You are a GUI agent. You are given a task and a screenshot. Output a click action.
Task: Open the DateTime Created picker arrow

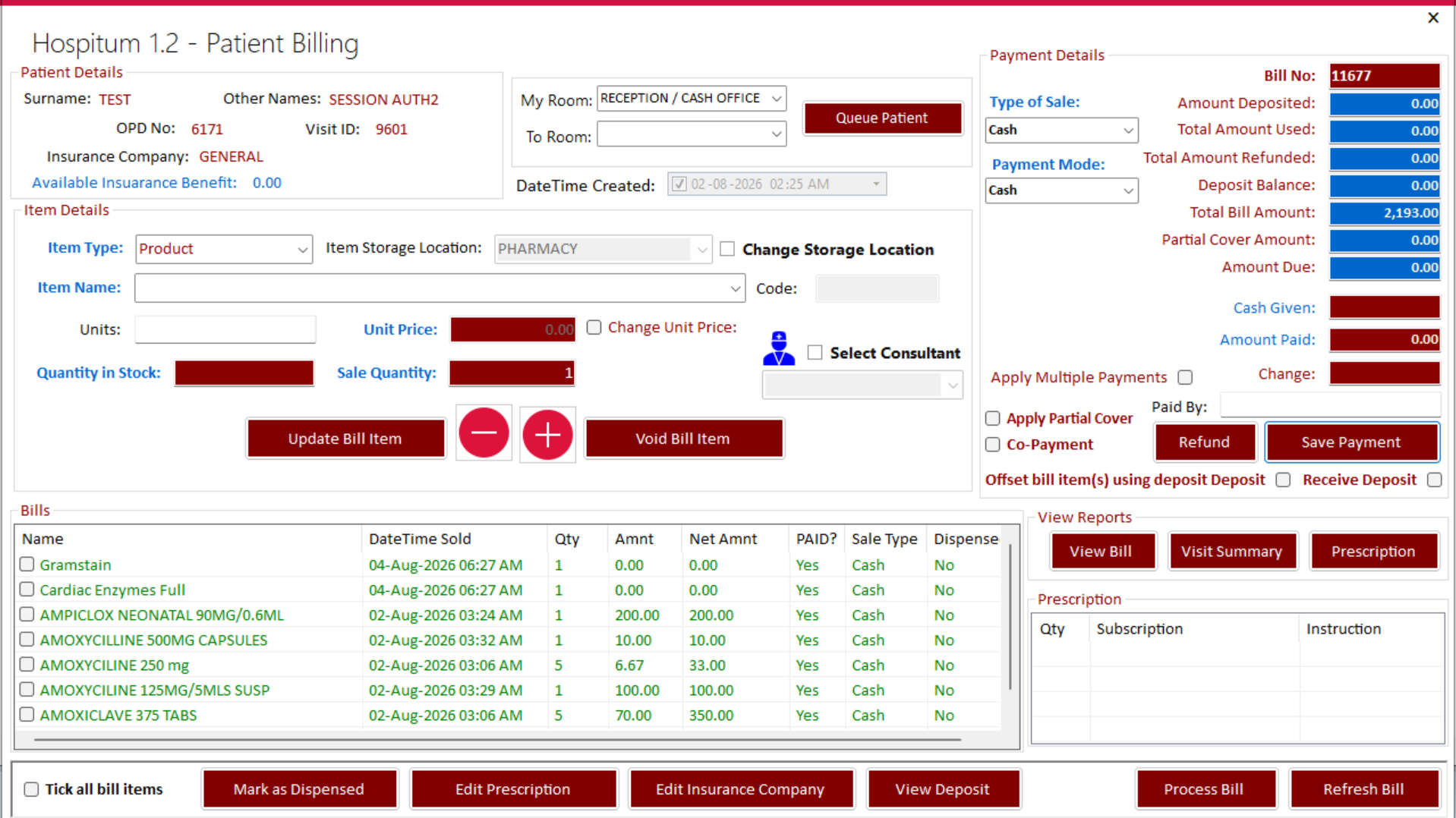[876, 184]
